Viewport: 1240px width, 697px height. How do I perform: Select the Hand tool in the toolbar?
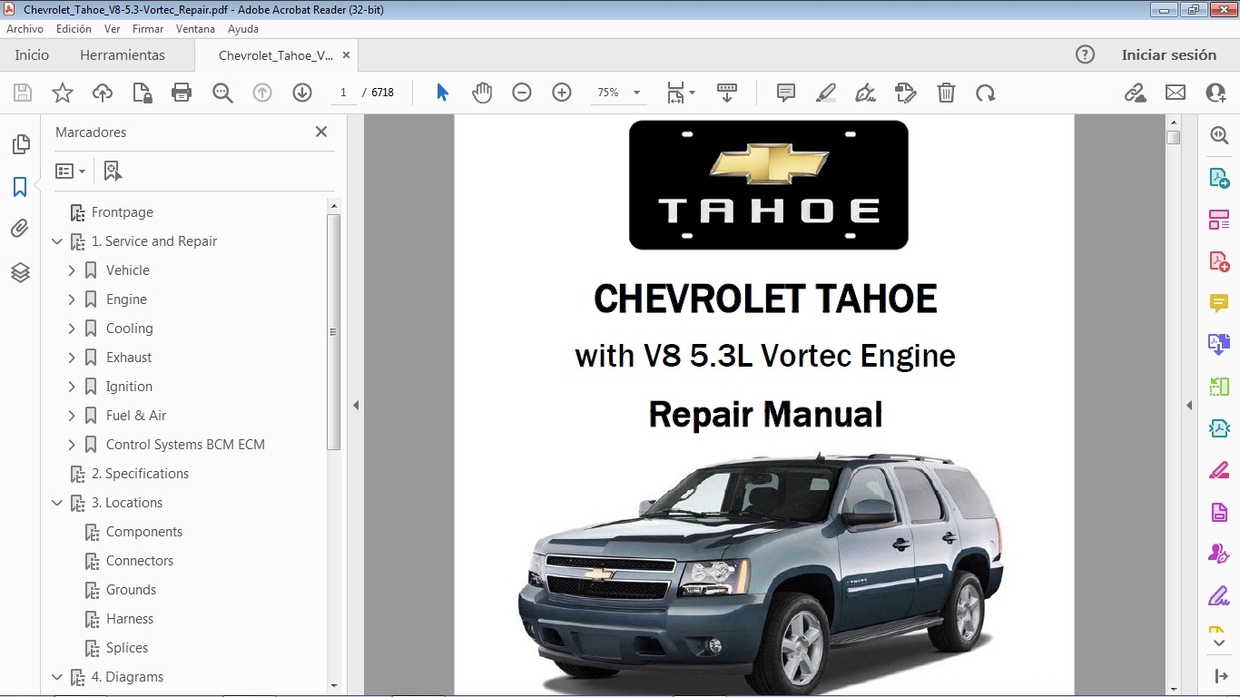pos(482,92)
